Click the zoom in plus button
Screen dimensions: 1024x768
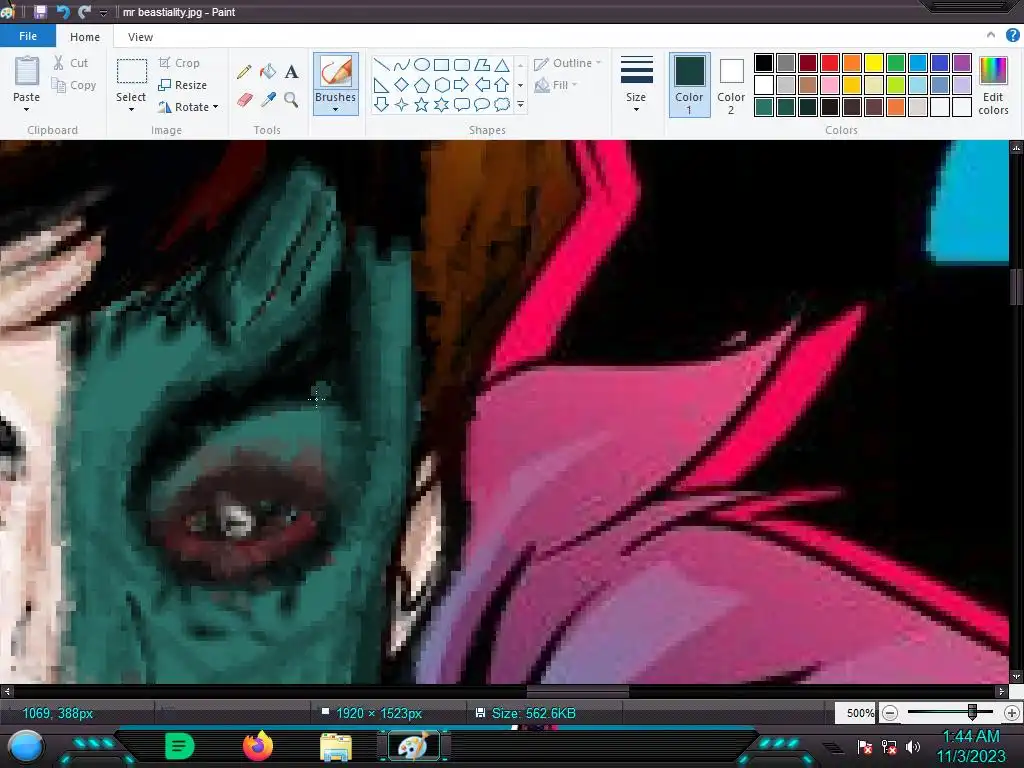pos(1012,713)
